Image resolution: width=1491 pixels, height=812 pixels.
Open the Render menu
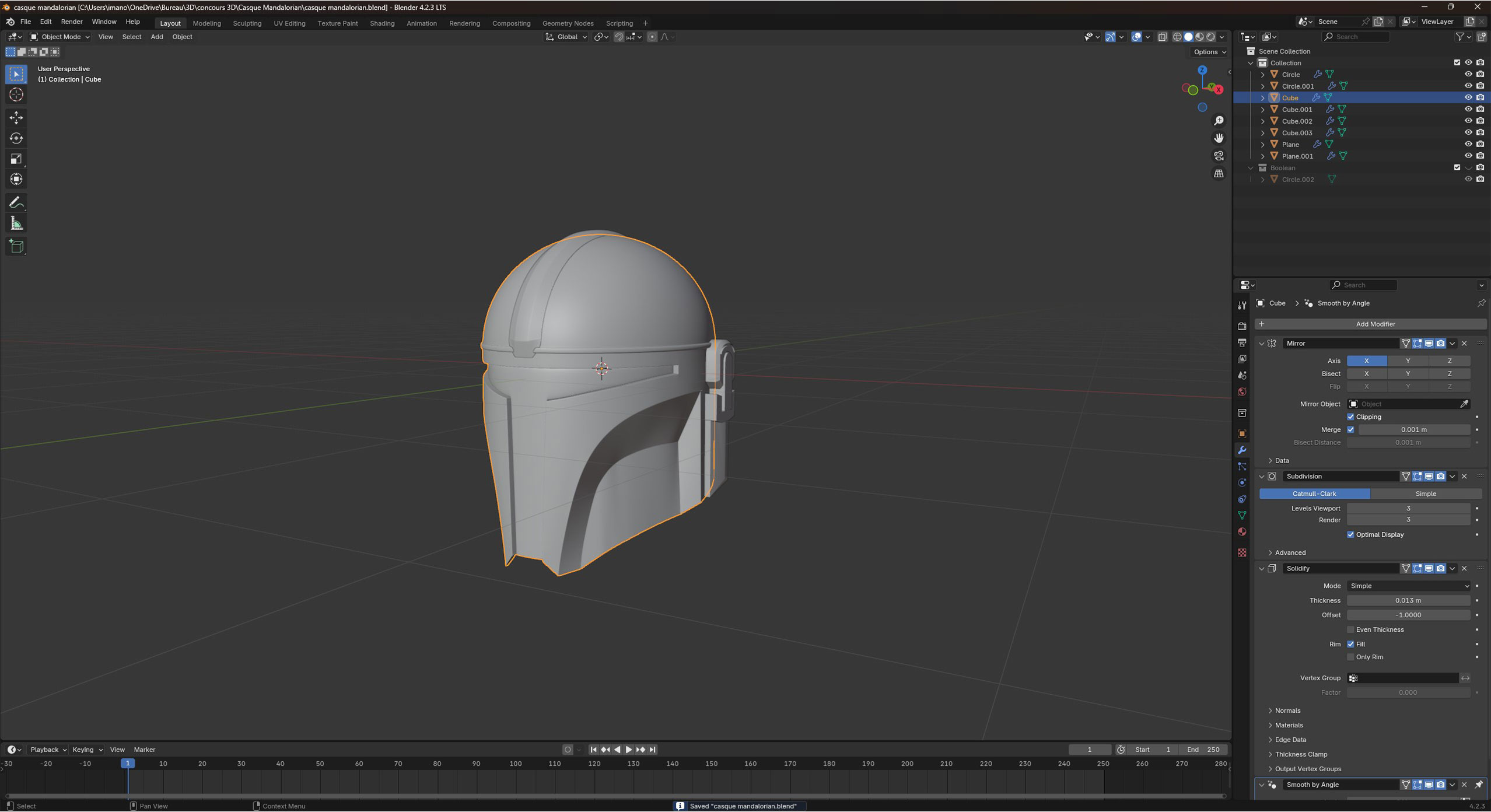72,22
